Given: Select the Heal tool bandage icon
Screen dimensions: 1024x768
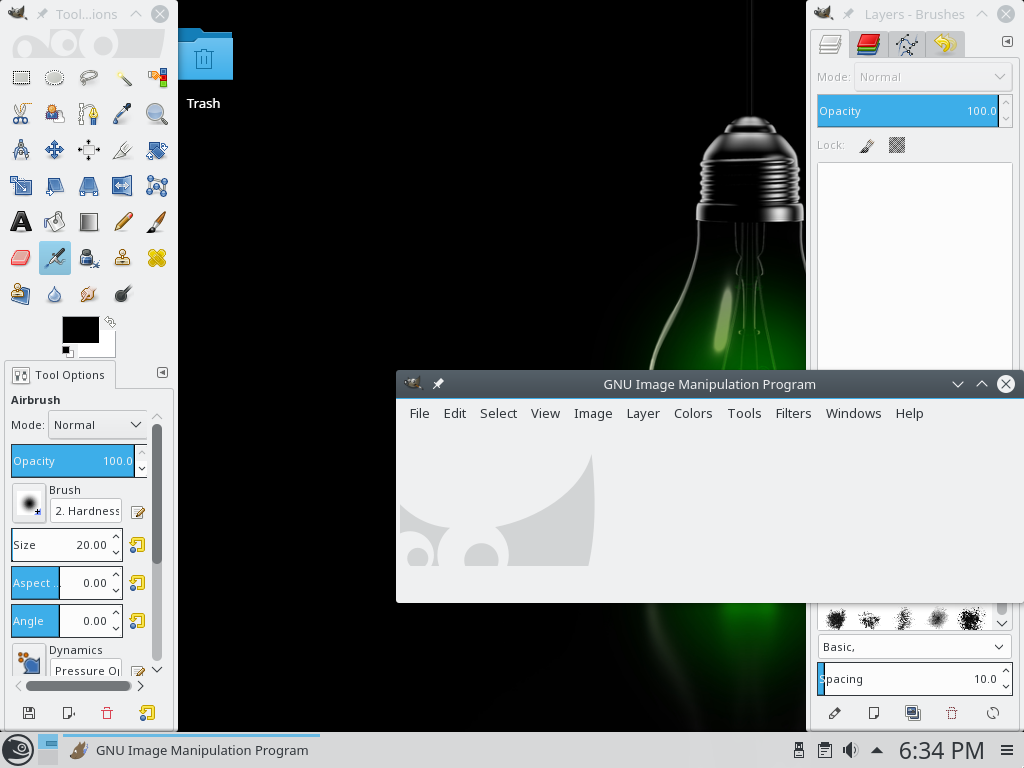Looking at the screenshot, I should point(157,258).
